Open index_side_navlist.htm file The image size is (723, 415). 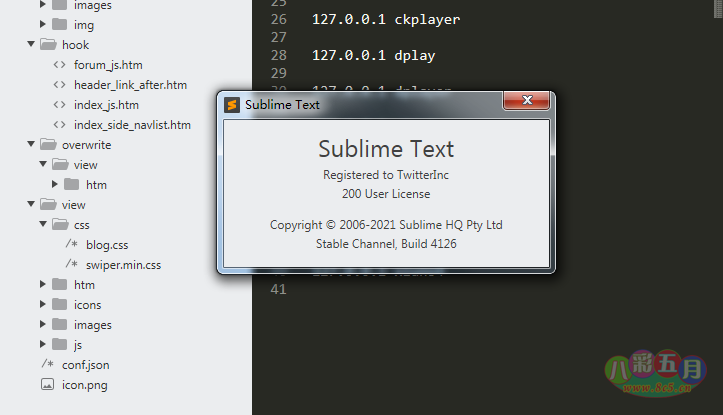(x=132, y=125)
